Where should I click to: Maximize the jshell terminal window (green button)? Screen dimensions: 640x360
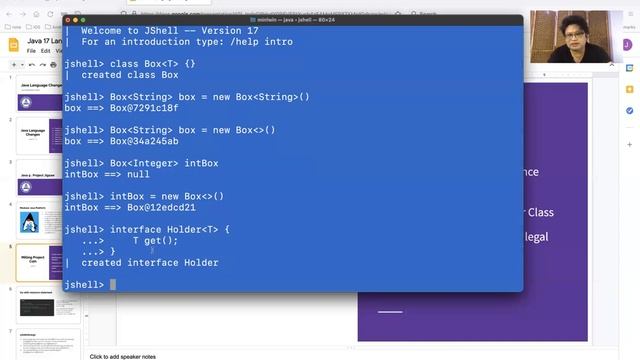click(83, 20)
